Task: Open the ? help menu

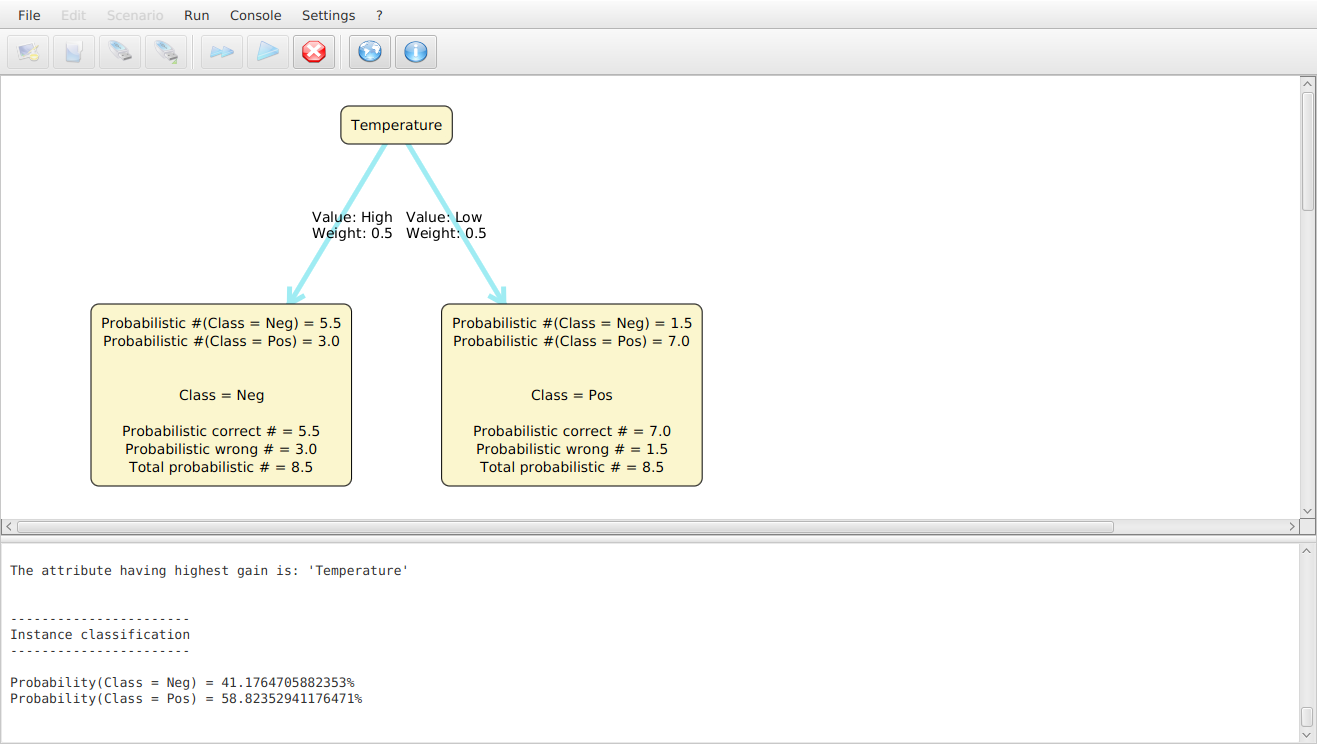Action: click(x=379, y=15)
